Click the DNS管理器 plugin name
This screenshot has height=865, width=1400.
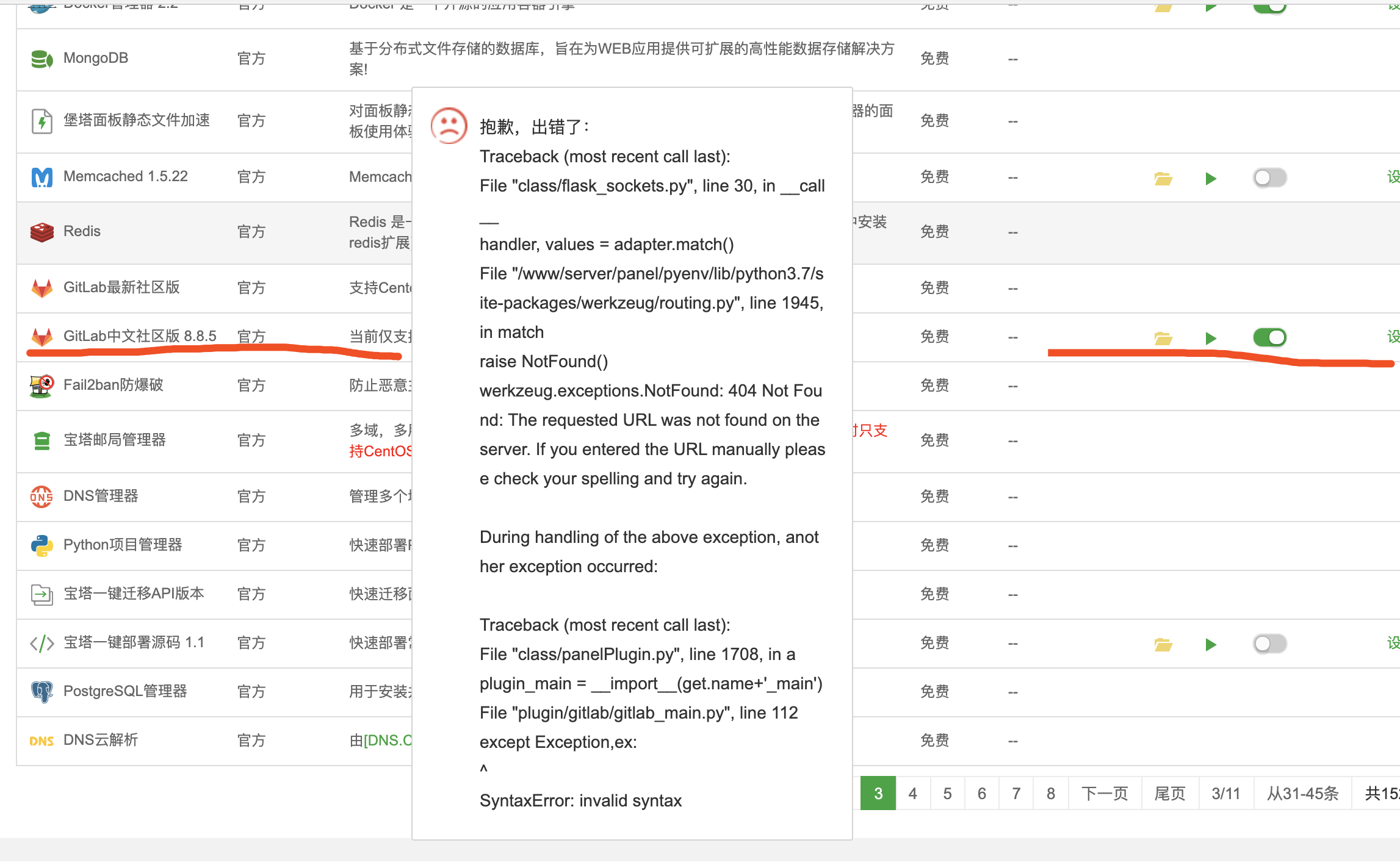(101, 496)
